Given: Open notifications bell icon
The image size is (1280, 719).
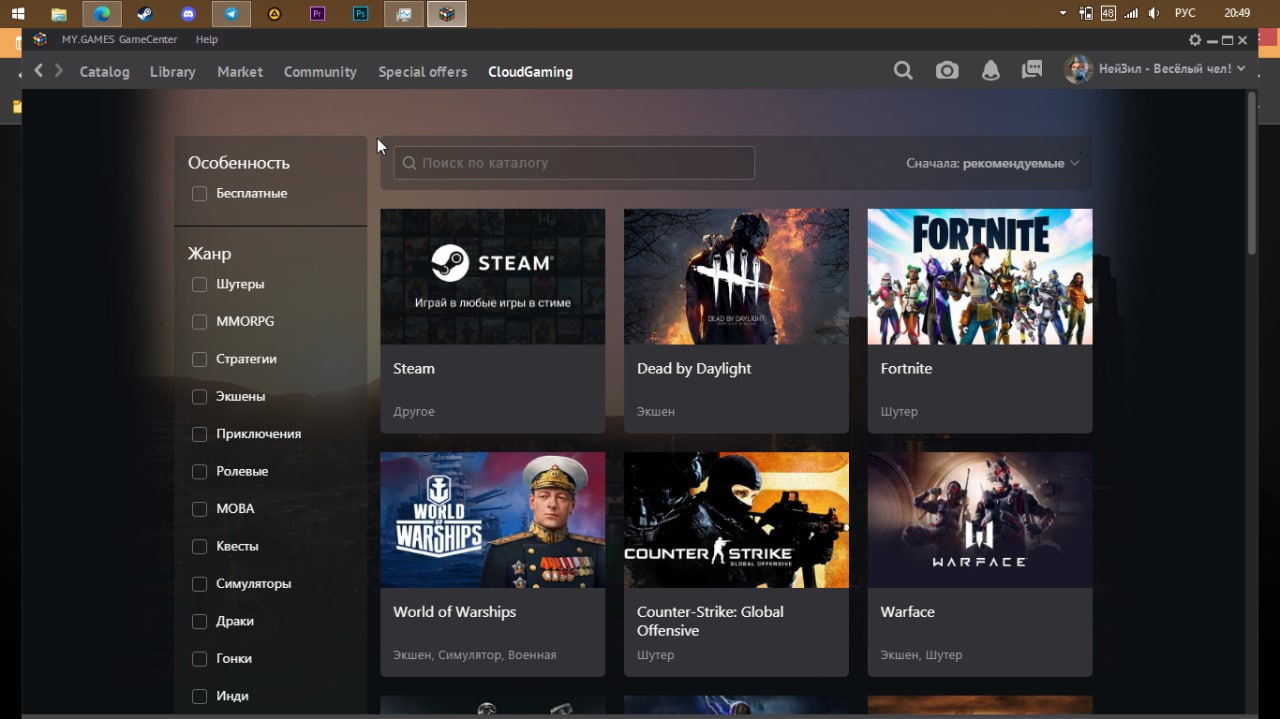Looking at the screenshot, I should (990, 70).
